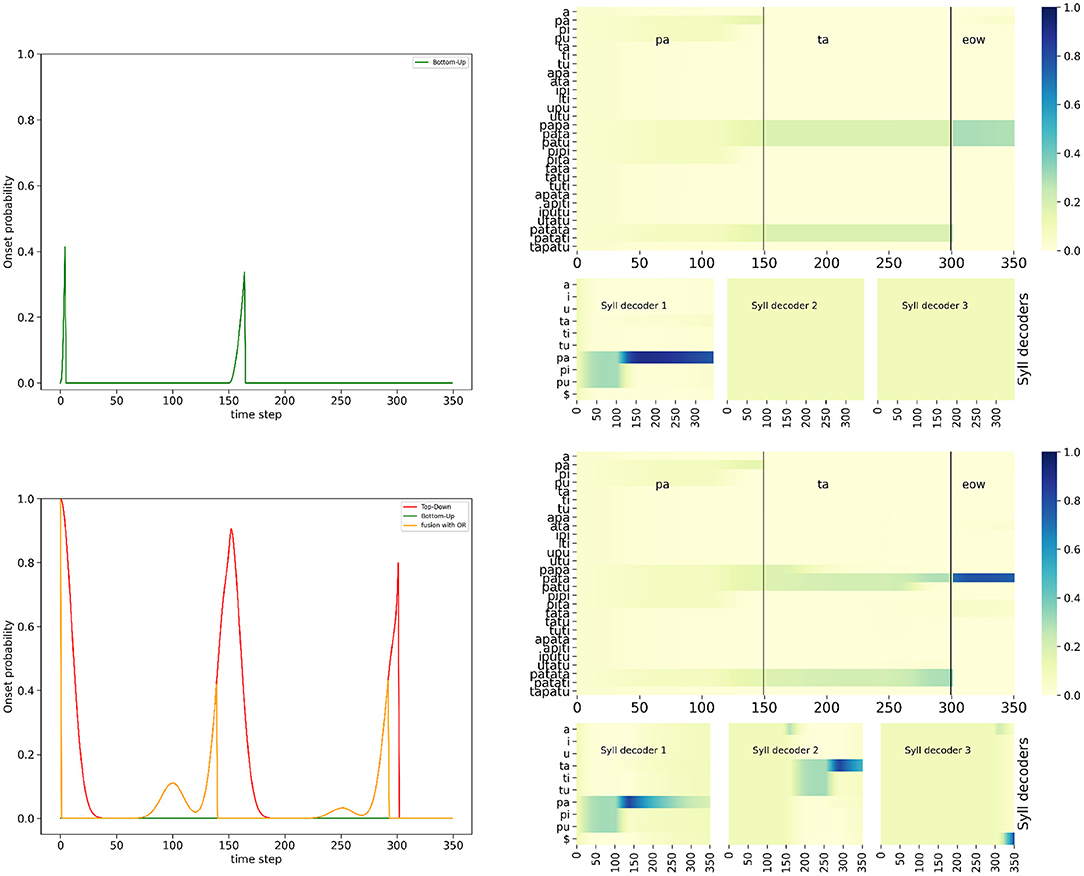Click the '1.0' tick on the top colorbar
This screenshot has height=876, width=1084.
point(1072,8)
